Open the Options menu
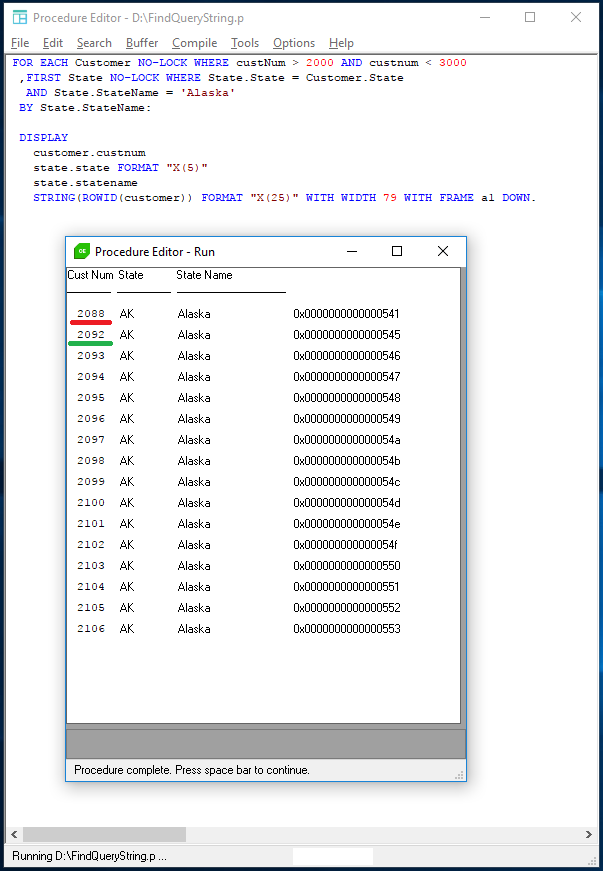The width and height of the screenshot is (603, 871). click(294, 43)
